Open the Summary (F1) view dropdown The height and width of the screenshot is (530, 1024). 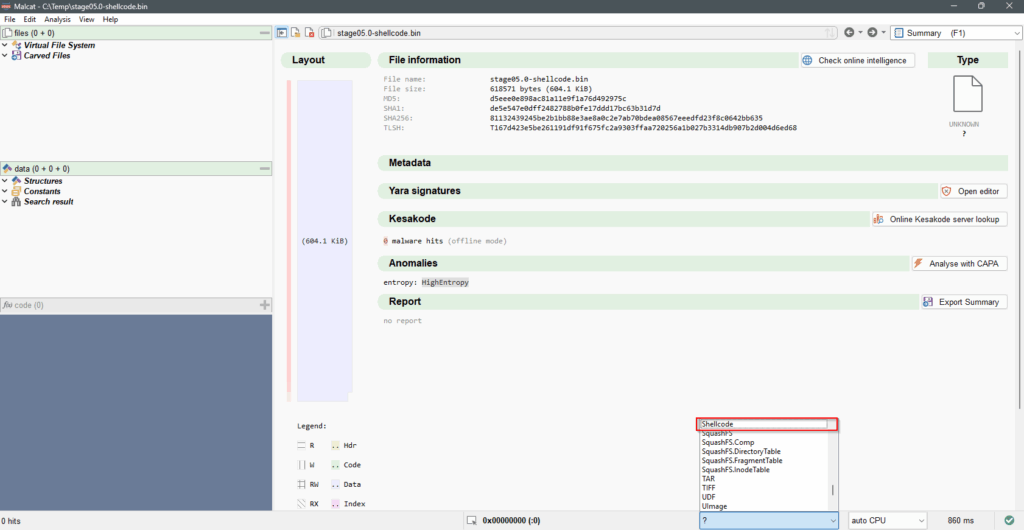[x=956, y=33]
